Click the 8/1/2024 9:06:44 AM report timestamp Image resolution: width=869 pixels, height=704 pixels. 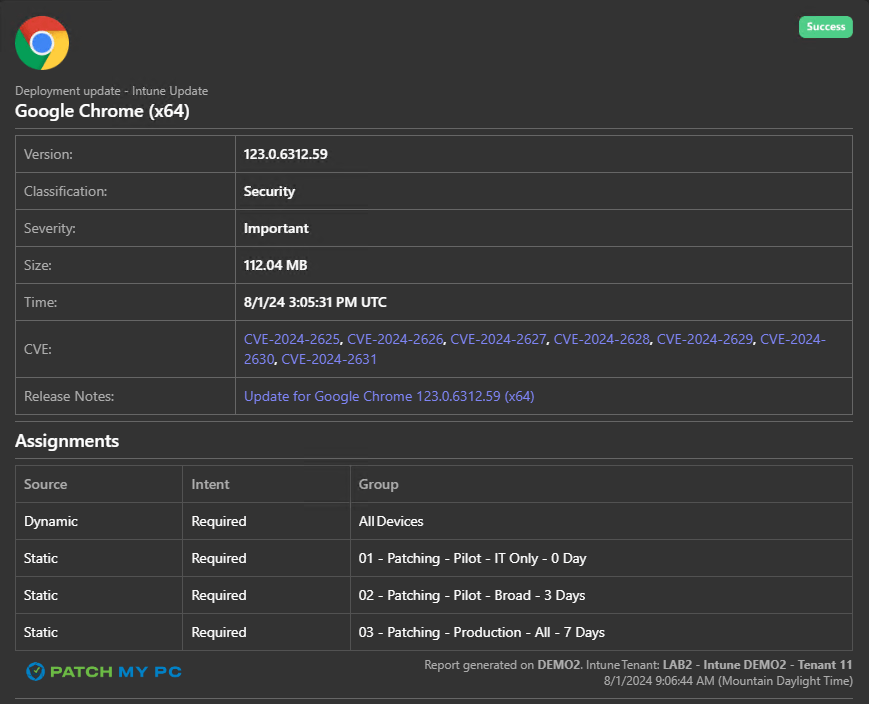[728, 681]
